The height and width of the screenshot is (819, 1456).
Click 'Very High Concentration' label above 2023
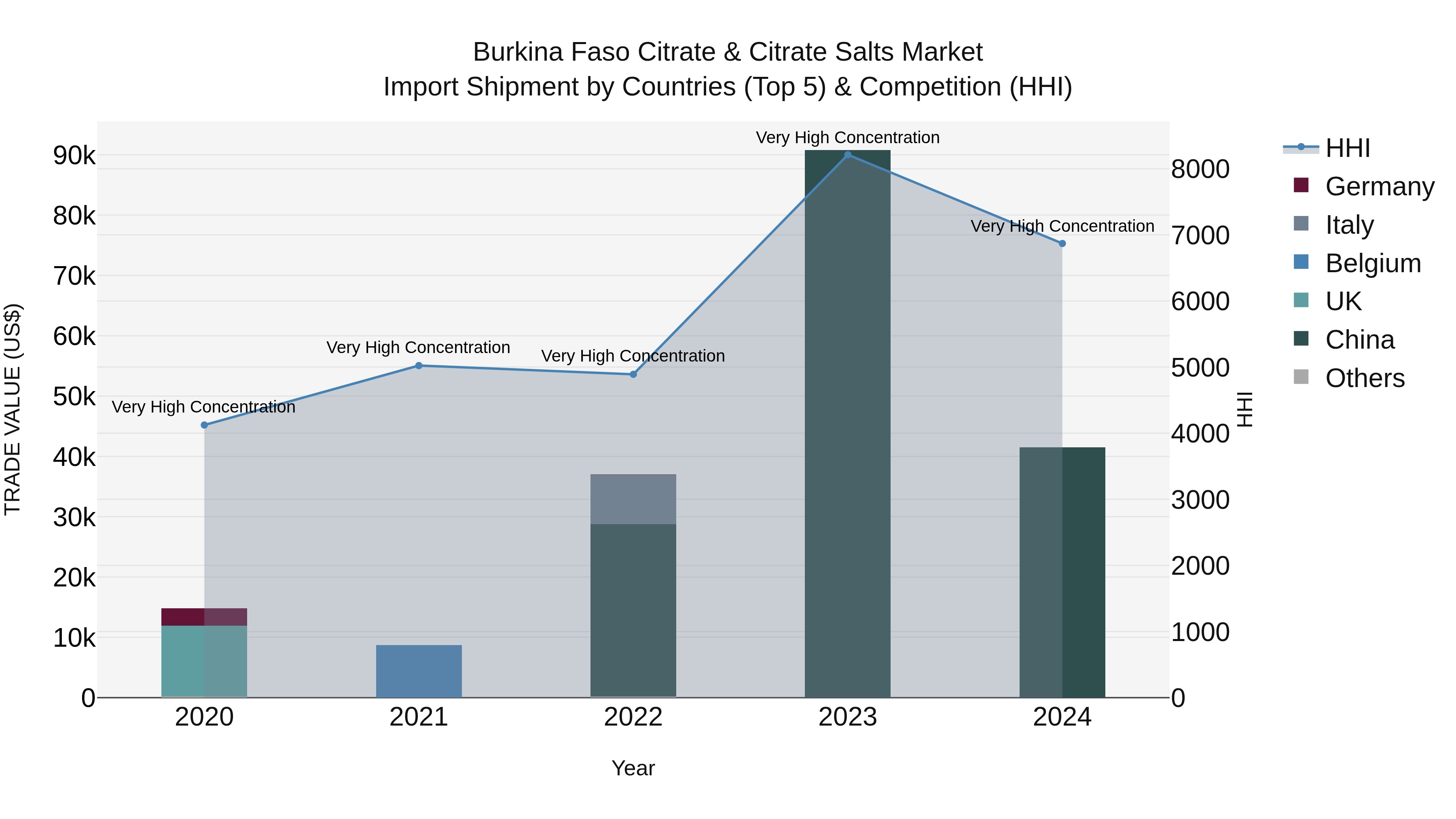(848, 138)
